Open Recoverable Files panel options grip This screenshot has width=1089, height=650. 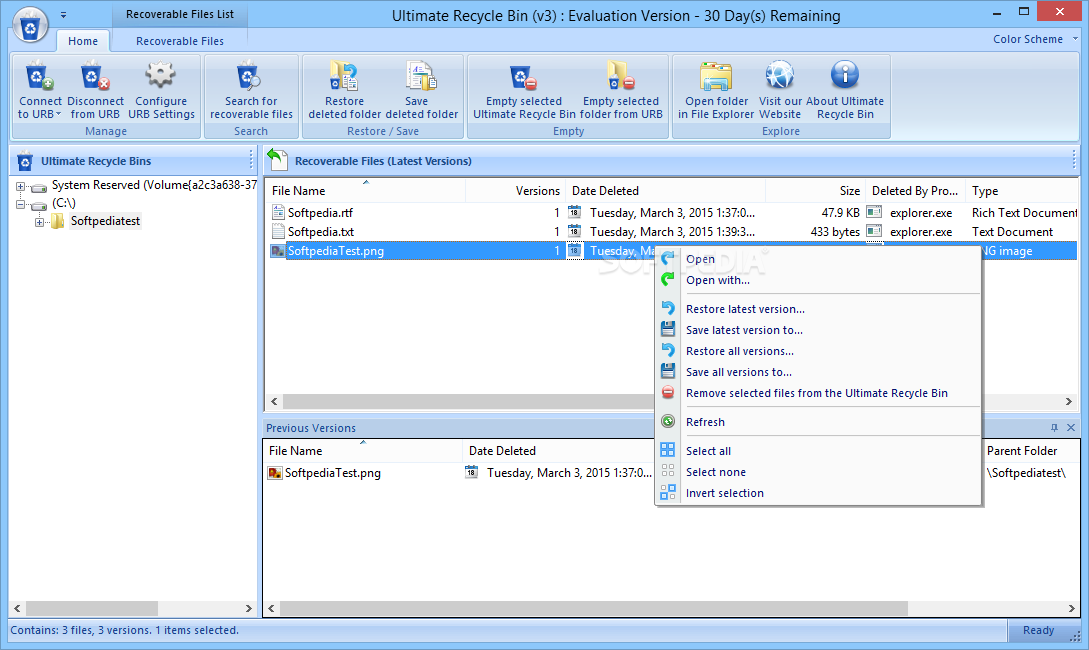1074,161
